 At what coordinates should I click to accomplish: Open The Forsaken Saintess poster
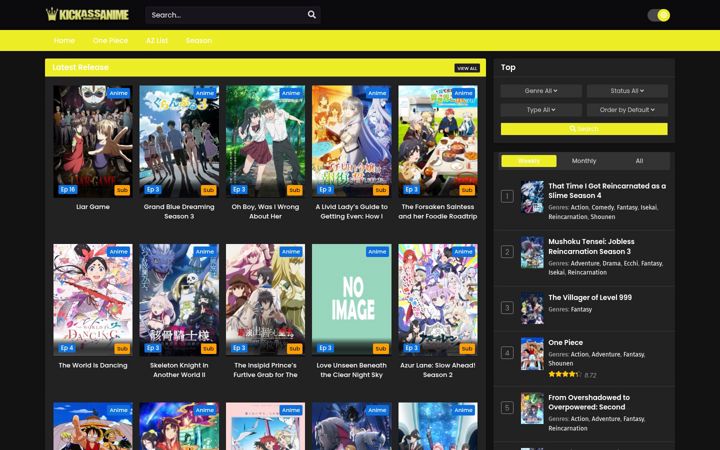438,141
